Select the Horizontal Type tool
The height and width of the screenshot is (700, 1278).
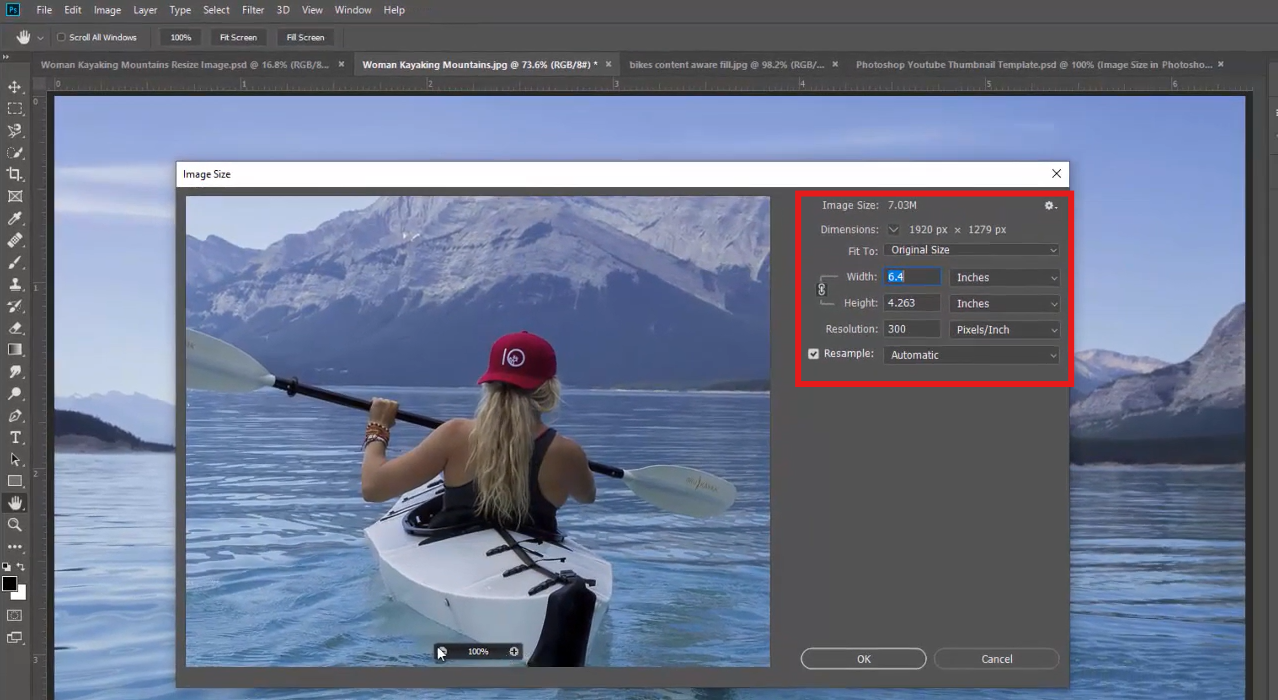coord(15,438)
